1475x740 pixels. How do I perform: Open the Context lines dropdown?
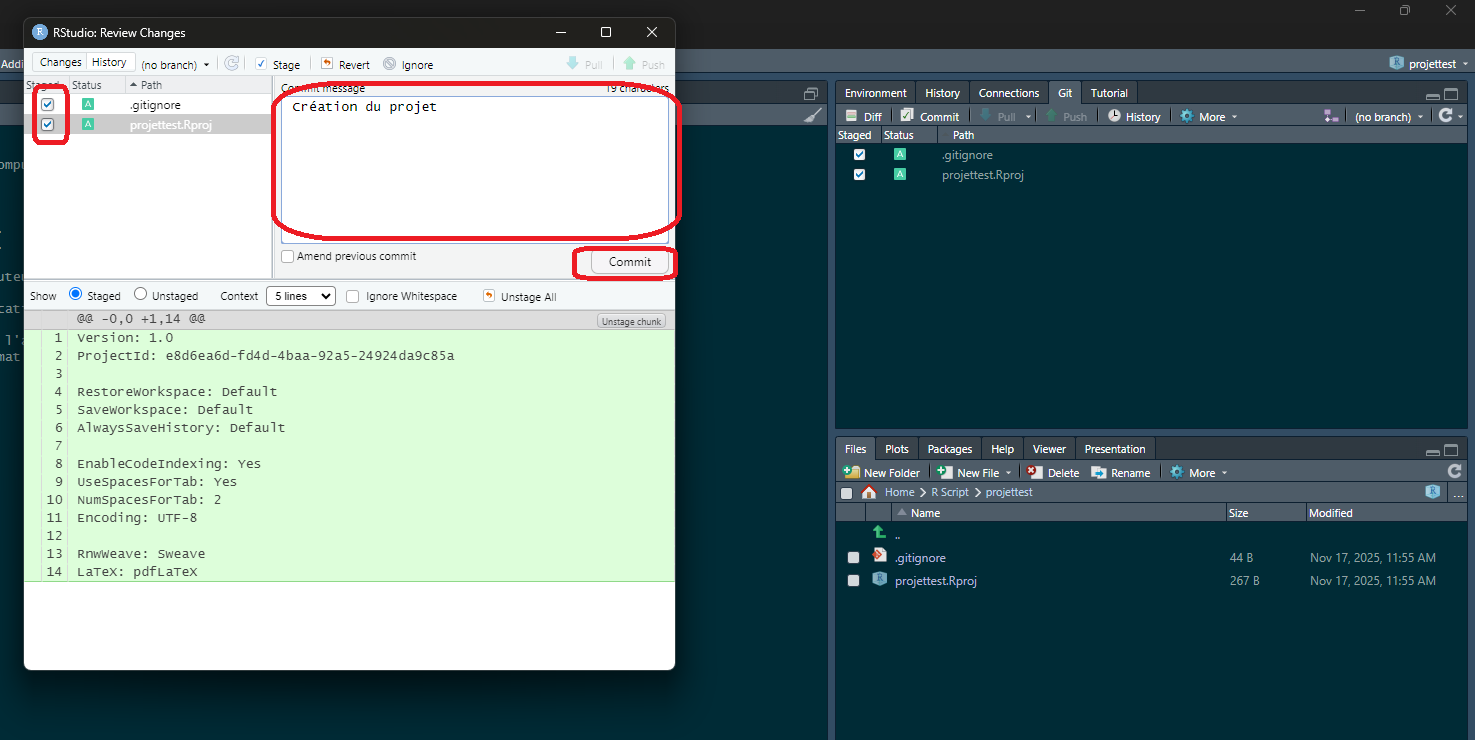tap(301, 296)
